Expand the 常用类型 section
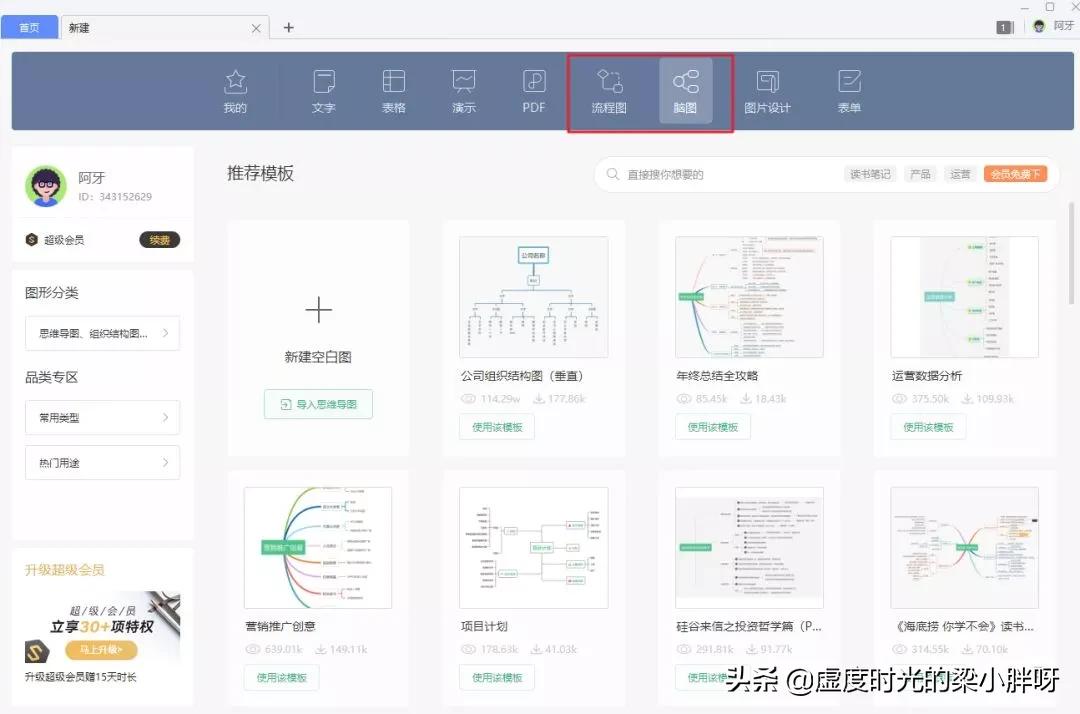 tap(103, 417)
